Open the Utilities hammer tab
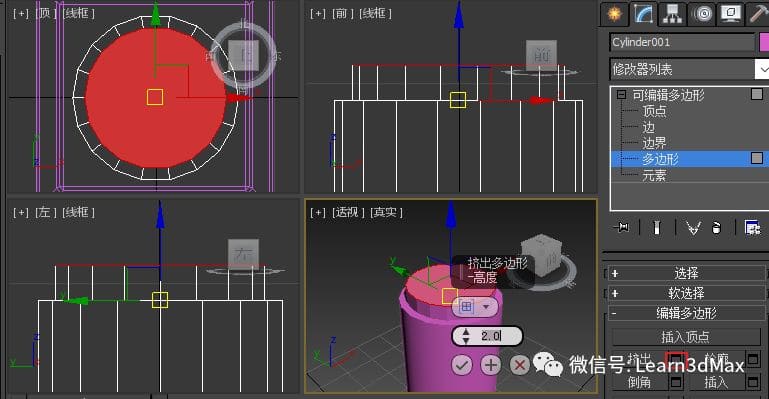The width and height of the screenshot is (769, 399). [x=758, y=14]
